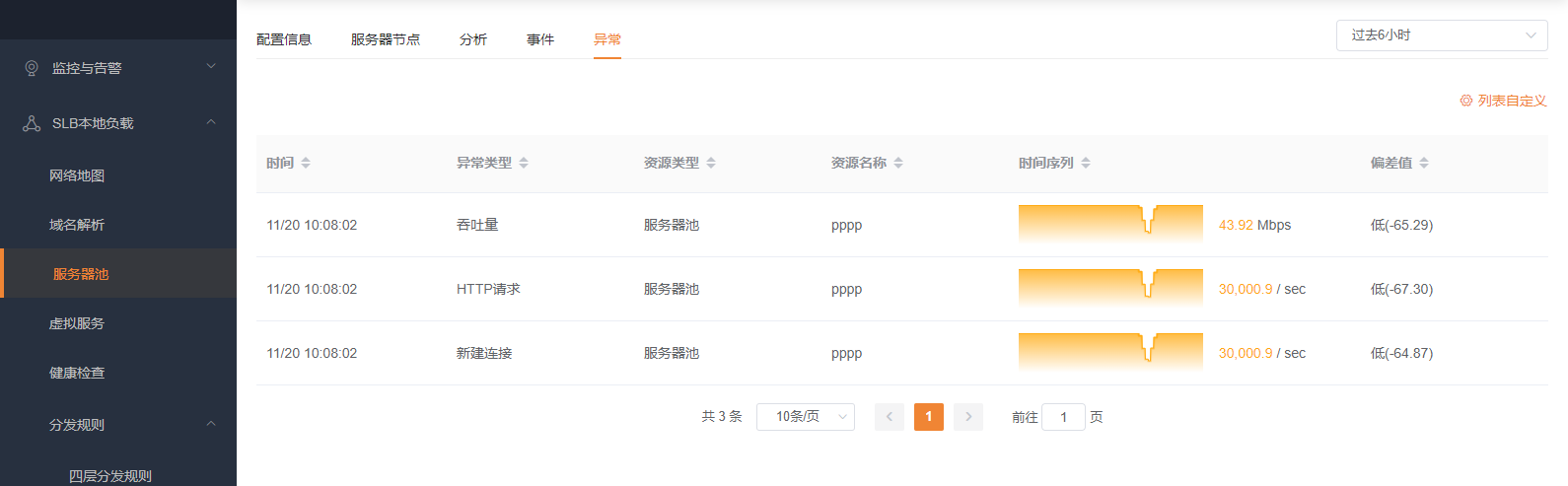Open 虚拟服务 in the sidebar
Image resolution: width=1568 pixels, height=486 pixels.
tap(77, 323)
